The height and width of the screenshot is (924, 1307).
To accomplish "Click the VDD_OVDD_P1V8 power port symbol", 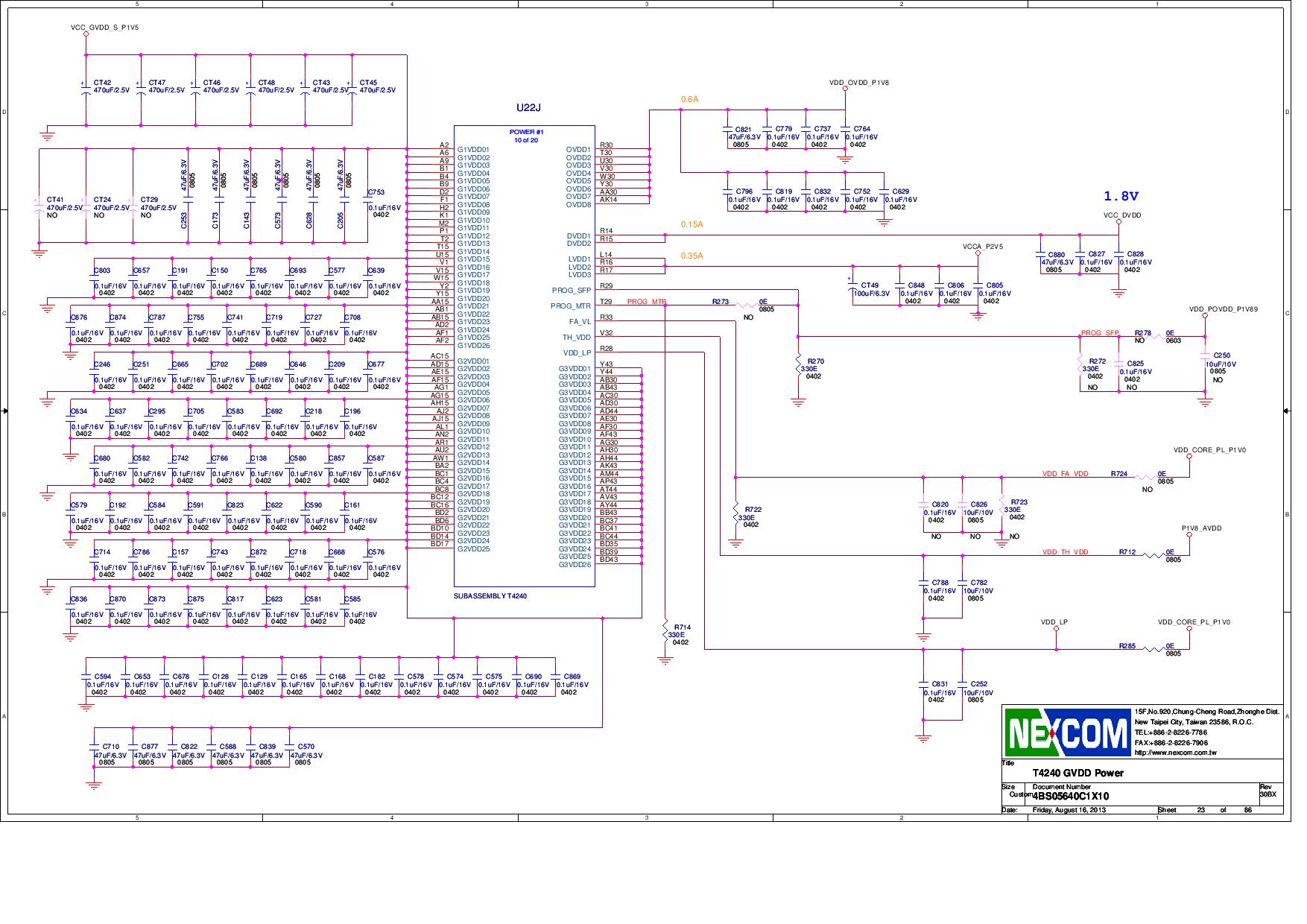I will coord(846,88).
